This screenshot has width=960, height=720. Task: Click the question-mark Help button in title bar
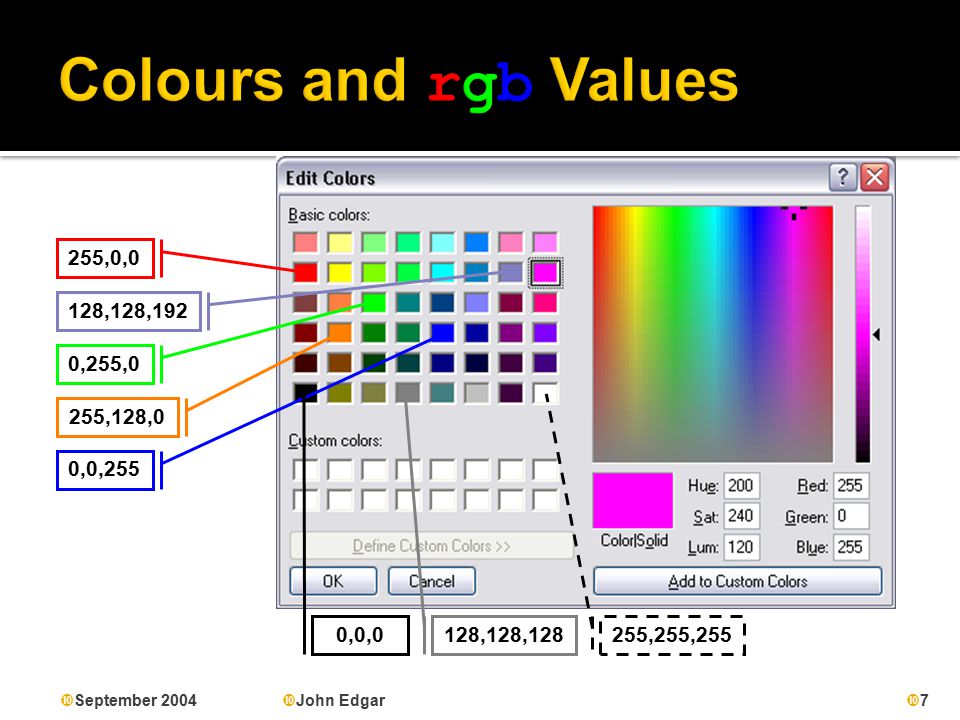pos(842,178)
